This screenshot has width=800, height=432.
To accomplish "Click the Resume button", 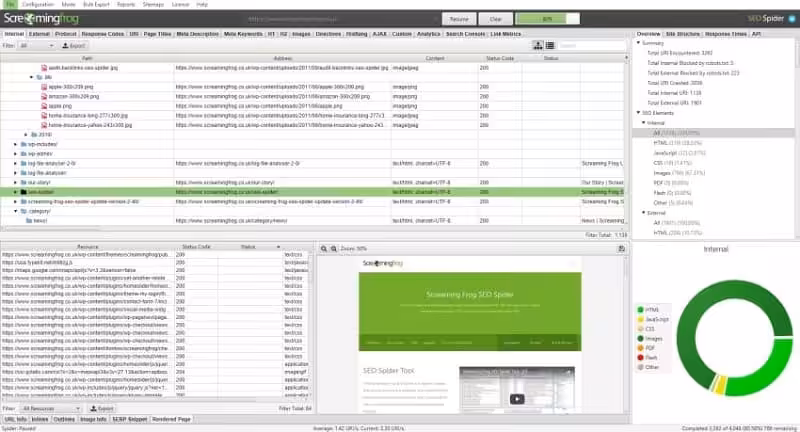I will point(459,19).
